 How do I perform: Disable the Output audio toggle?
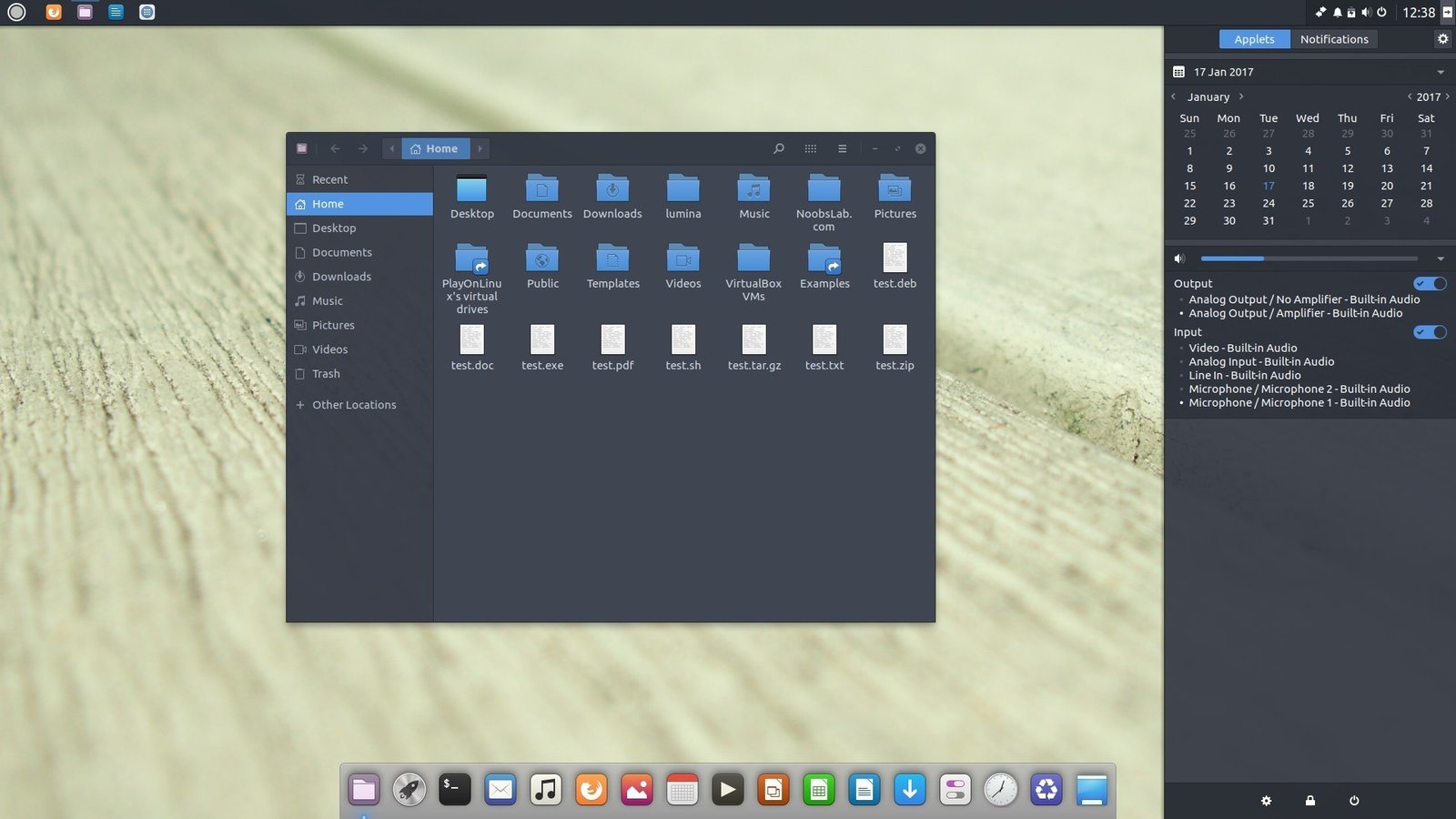[1430, 283]
